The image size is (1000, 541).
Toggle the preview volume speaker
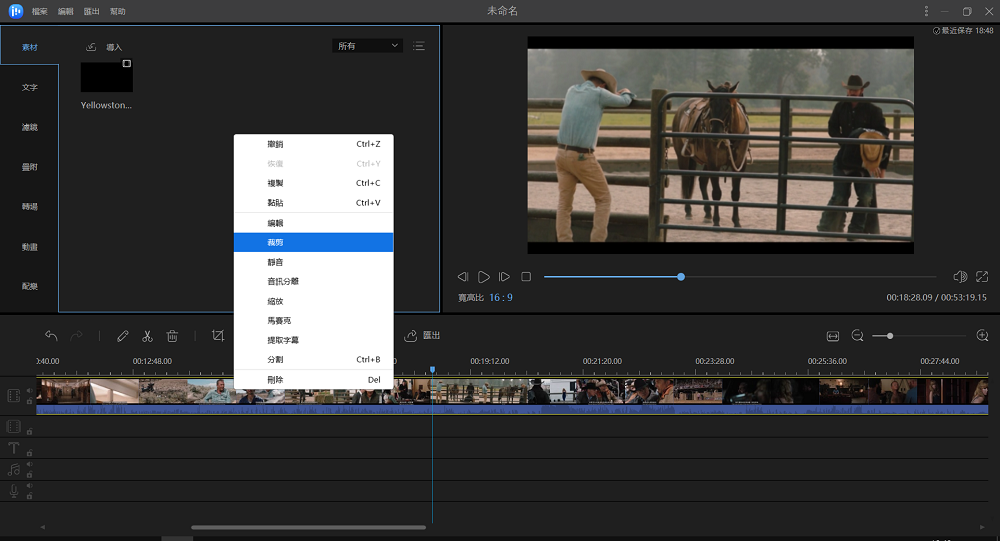coord(959,277)
